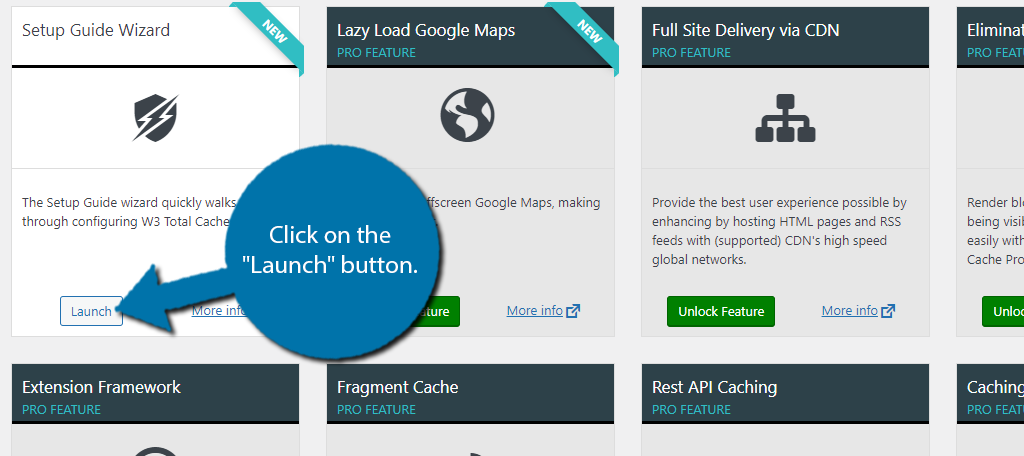Viewport: 1024px width, 456px height.
Task: Click the Setup Guide wizard description text
Action: (127, 212)
